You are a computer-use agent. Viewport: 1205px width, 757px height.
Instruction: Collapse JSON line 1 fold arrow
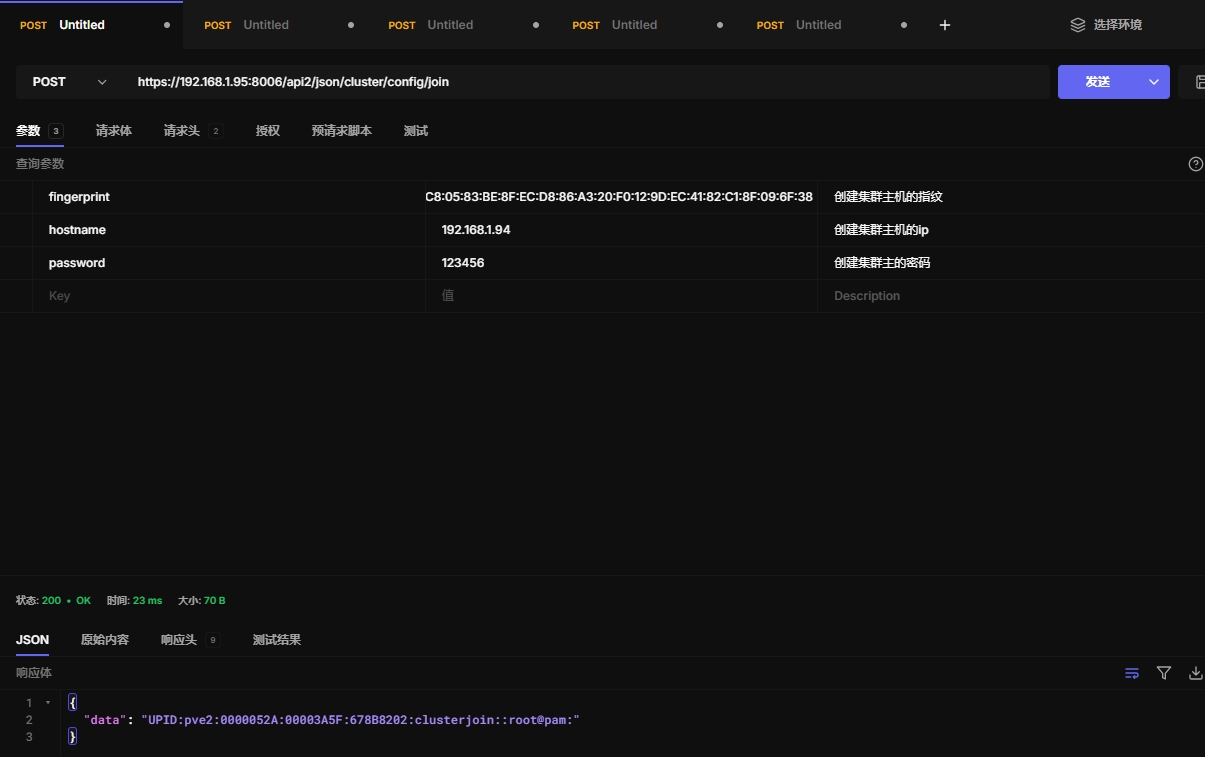coord(48,703)
